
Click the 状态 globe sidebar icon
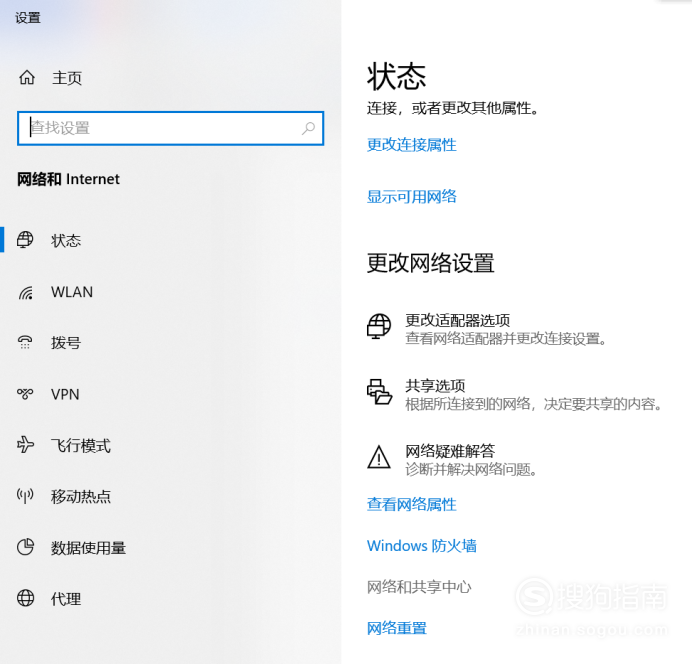[25, 240]
